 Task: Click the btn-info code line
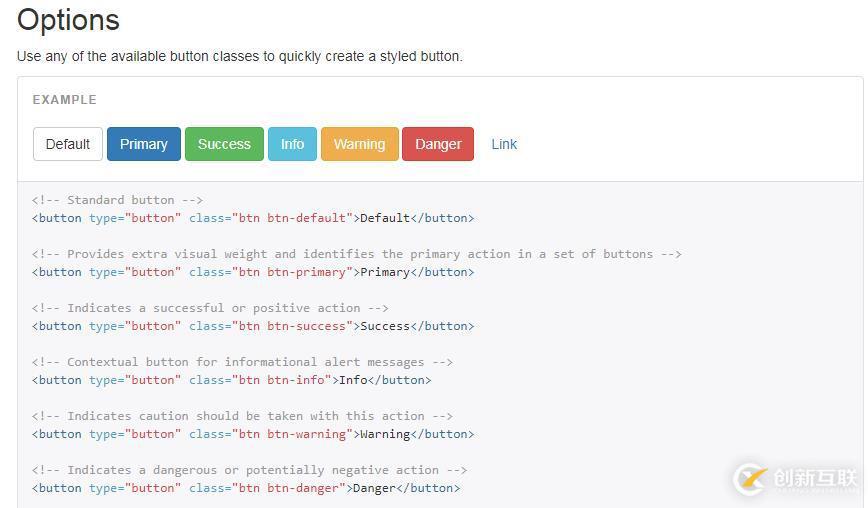coord(232,380)
